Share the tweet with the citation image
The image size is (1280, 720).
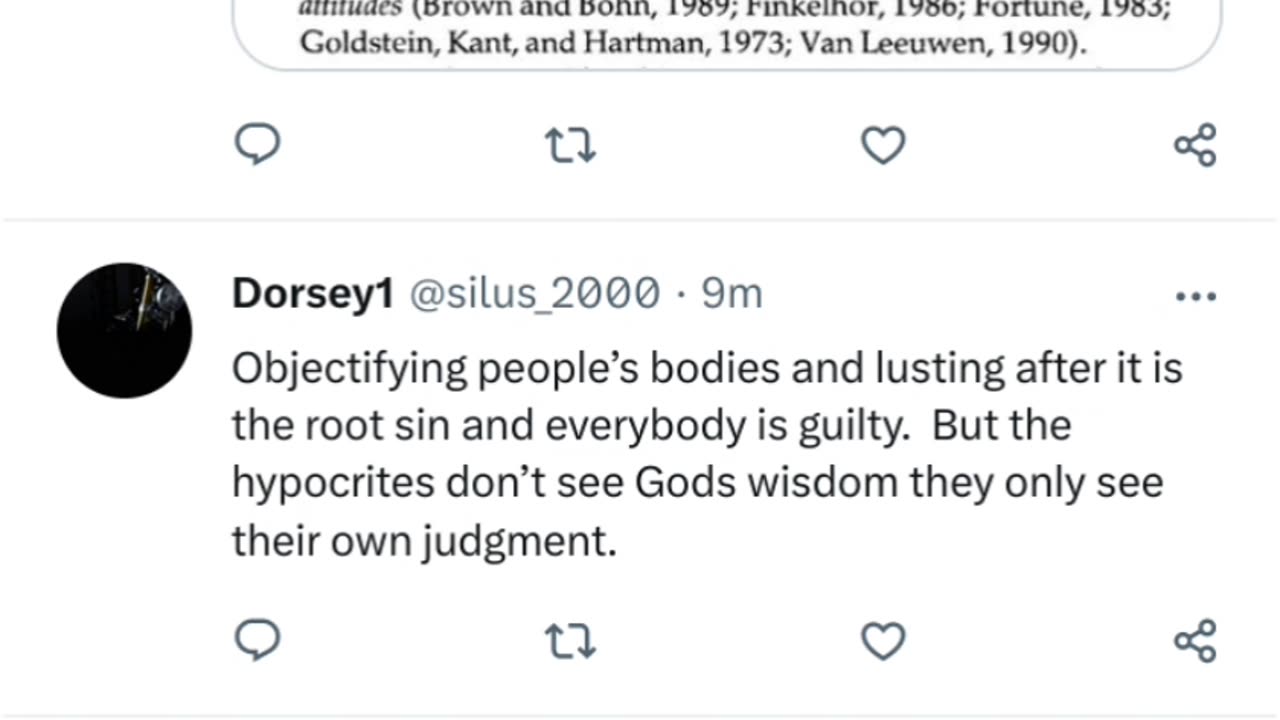pos(1195,146)
